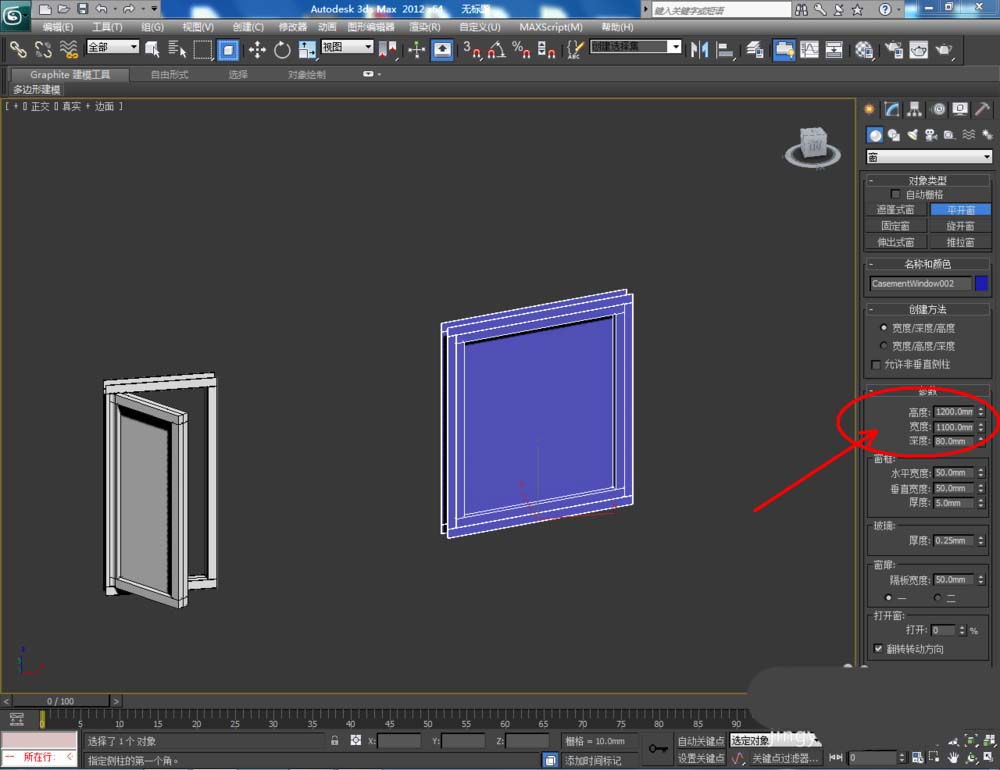Viewport: 1000px width, 770px height.
Task: Click the 推拉窗 object type button
Action: 960,242
